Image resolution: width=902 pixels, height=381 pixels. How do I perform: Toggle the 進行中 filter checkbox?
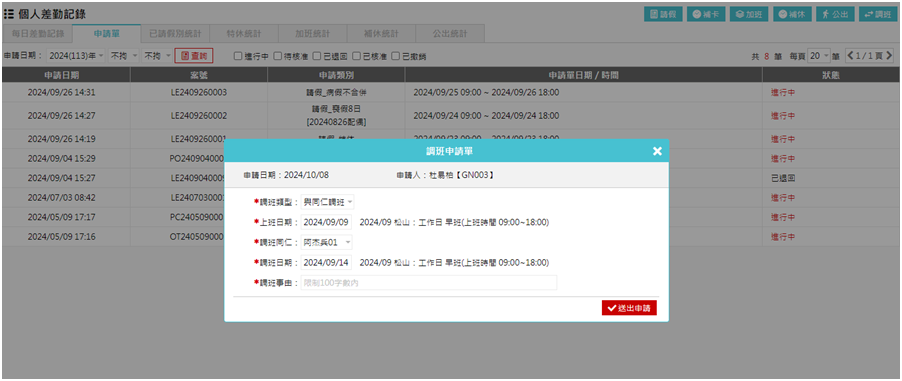point(238,56)
